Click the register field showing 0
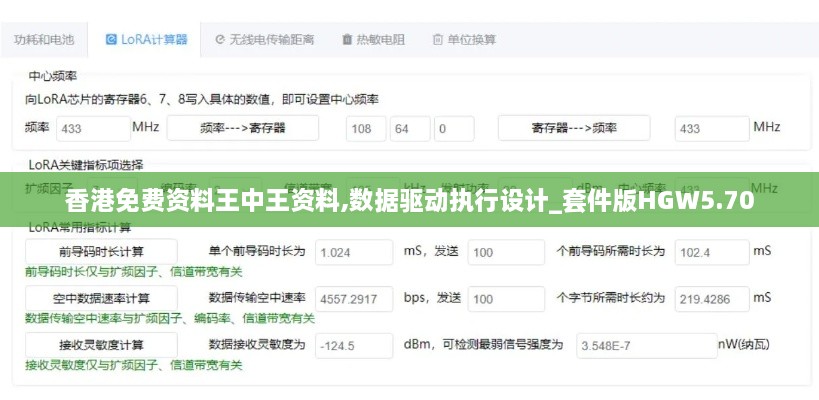Screen dimensions: 819x400 (x=454, y=128)
